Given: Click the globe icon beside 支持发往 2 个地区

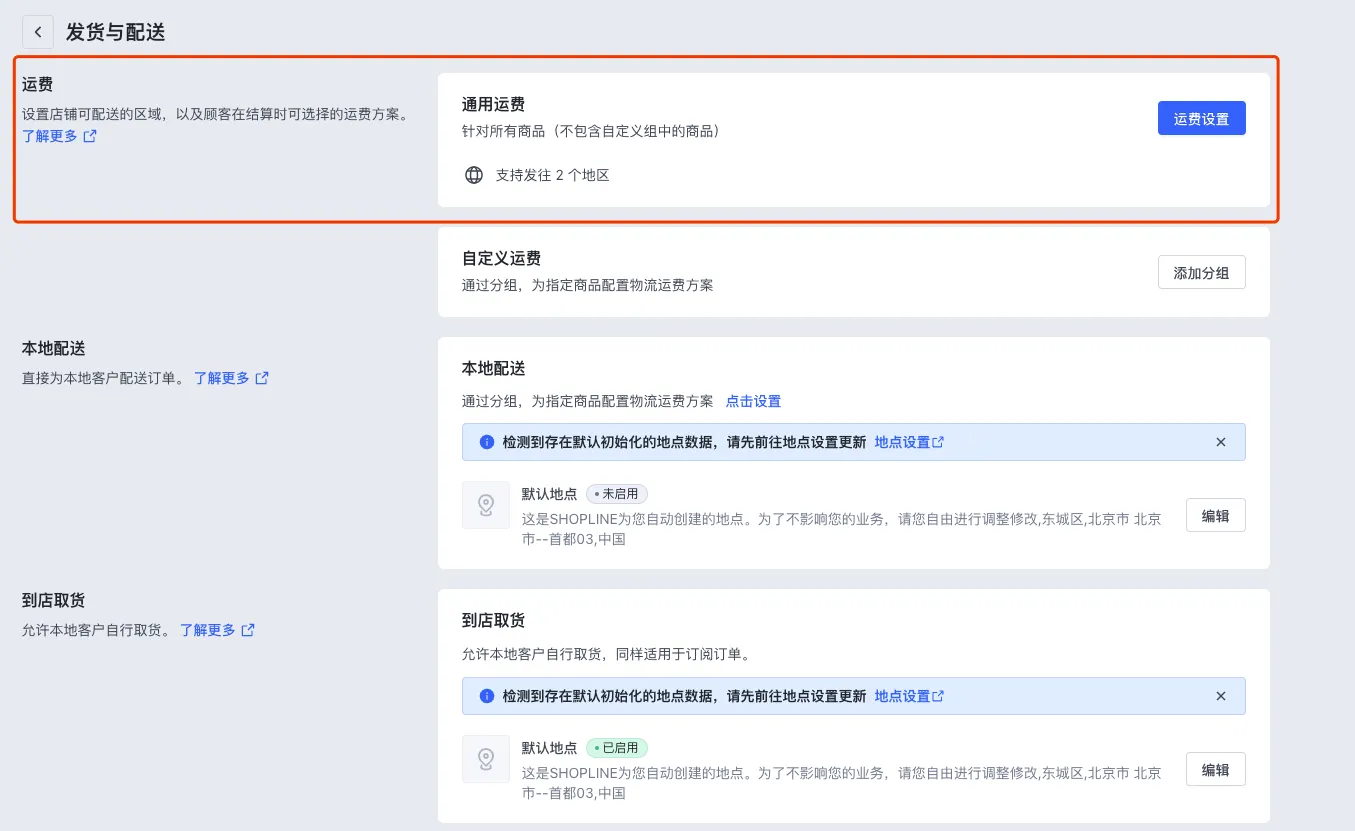Looking at the screenshot, I should pyautogui.click(x=474, y=175).
